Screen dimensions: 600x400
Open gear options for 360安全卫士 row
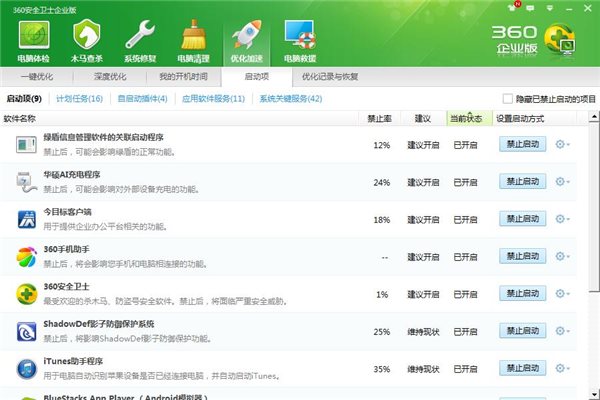point(562,294)
